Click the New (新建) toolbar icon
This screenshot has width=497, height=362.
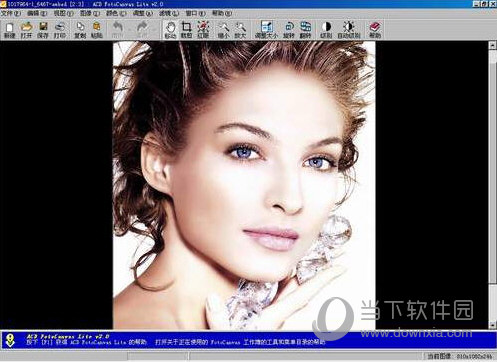(10, 30)
